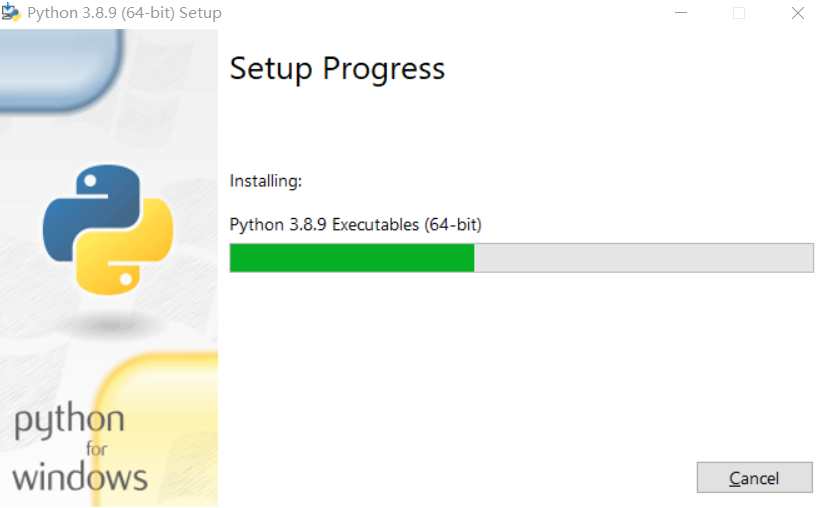The height and width of the screenshot is (508, 826).
Task: Click the empty area below the progress bar
Action: 520,370
